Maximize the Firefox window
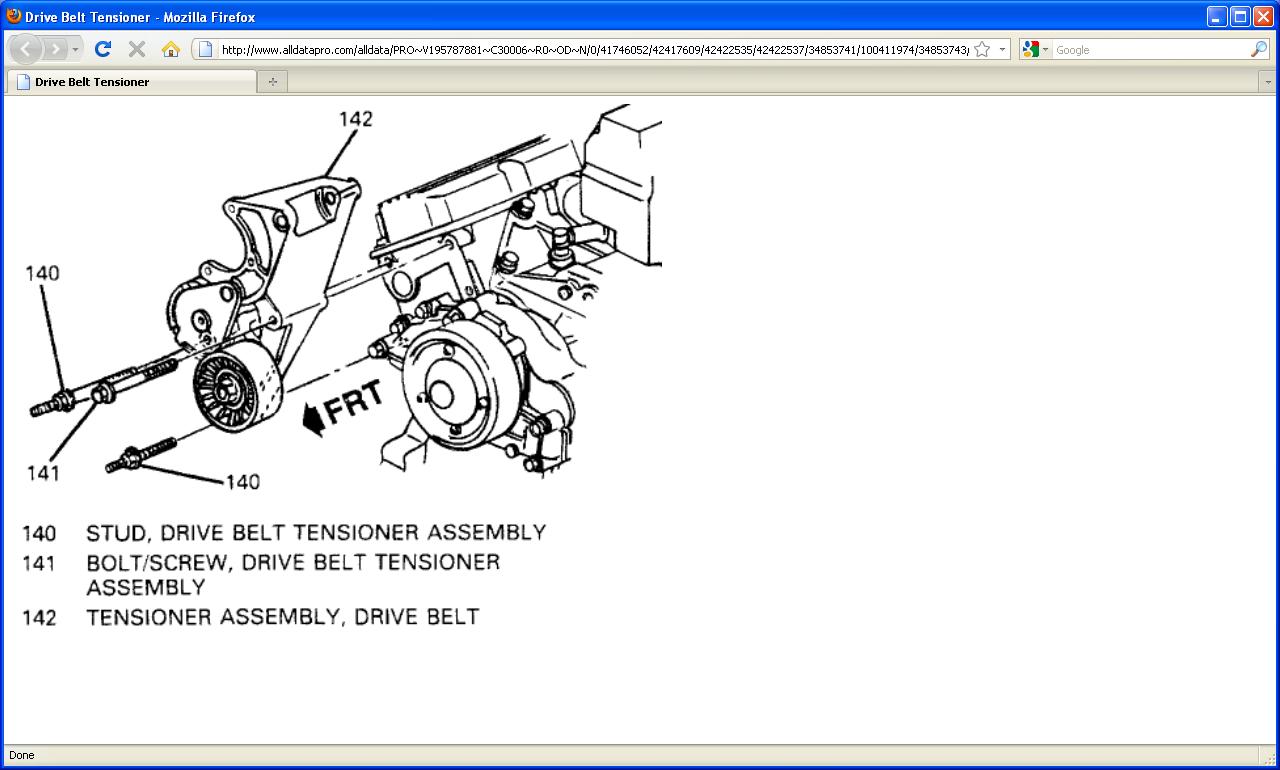This screenshot has height=770, width=1280. [1240, 16]
